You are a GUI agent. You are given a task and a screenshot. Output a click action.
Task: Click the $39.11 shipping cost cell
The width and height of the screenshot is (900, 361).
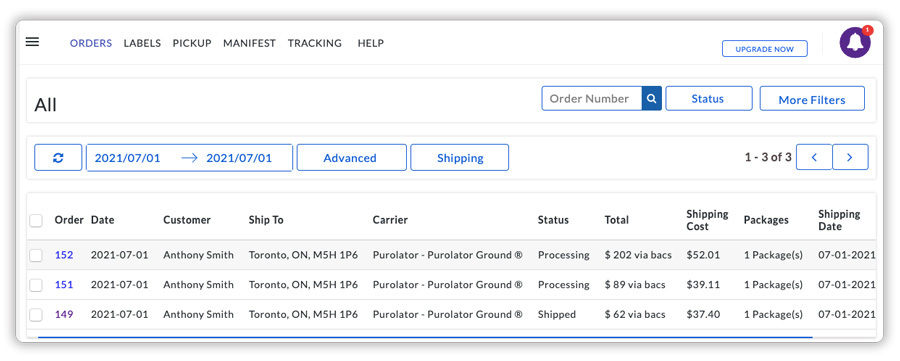click(703, 285)
